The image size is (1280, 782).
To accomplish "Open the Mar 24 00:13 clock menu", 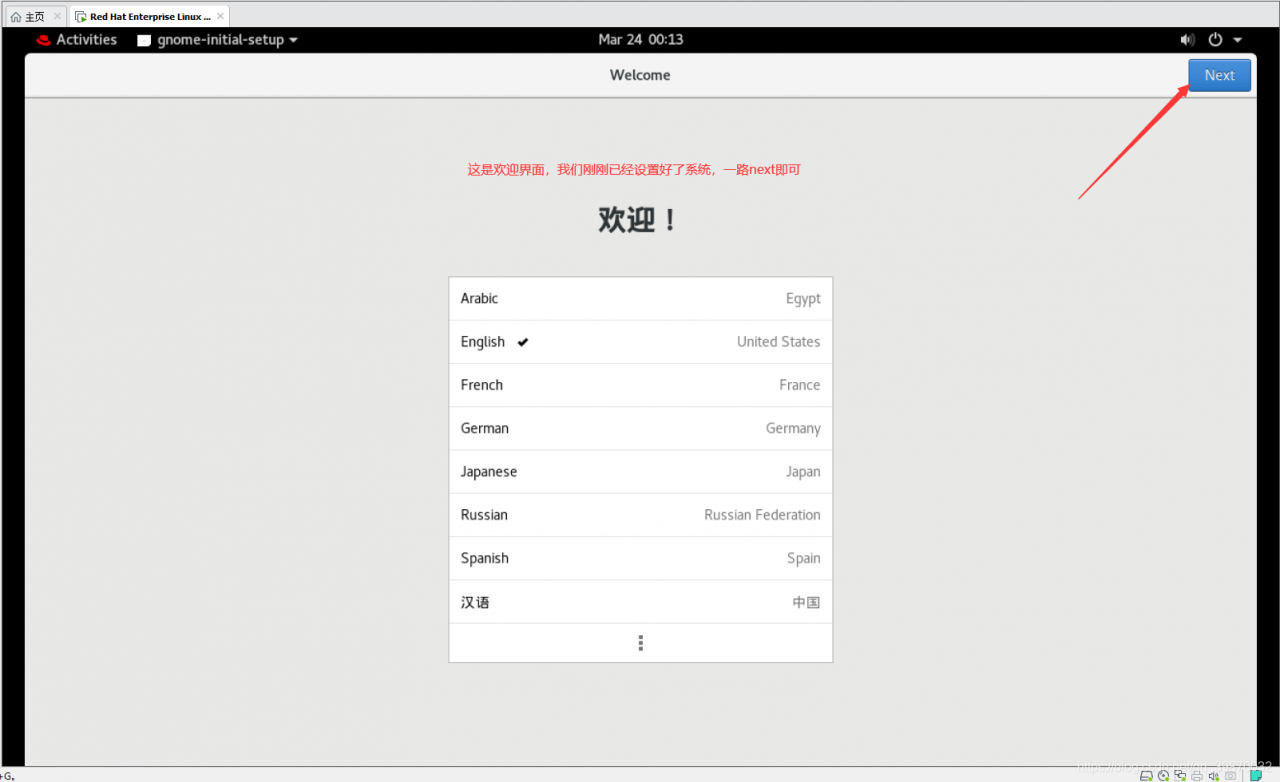I will point(640,40).
